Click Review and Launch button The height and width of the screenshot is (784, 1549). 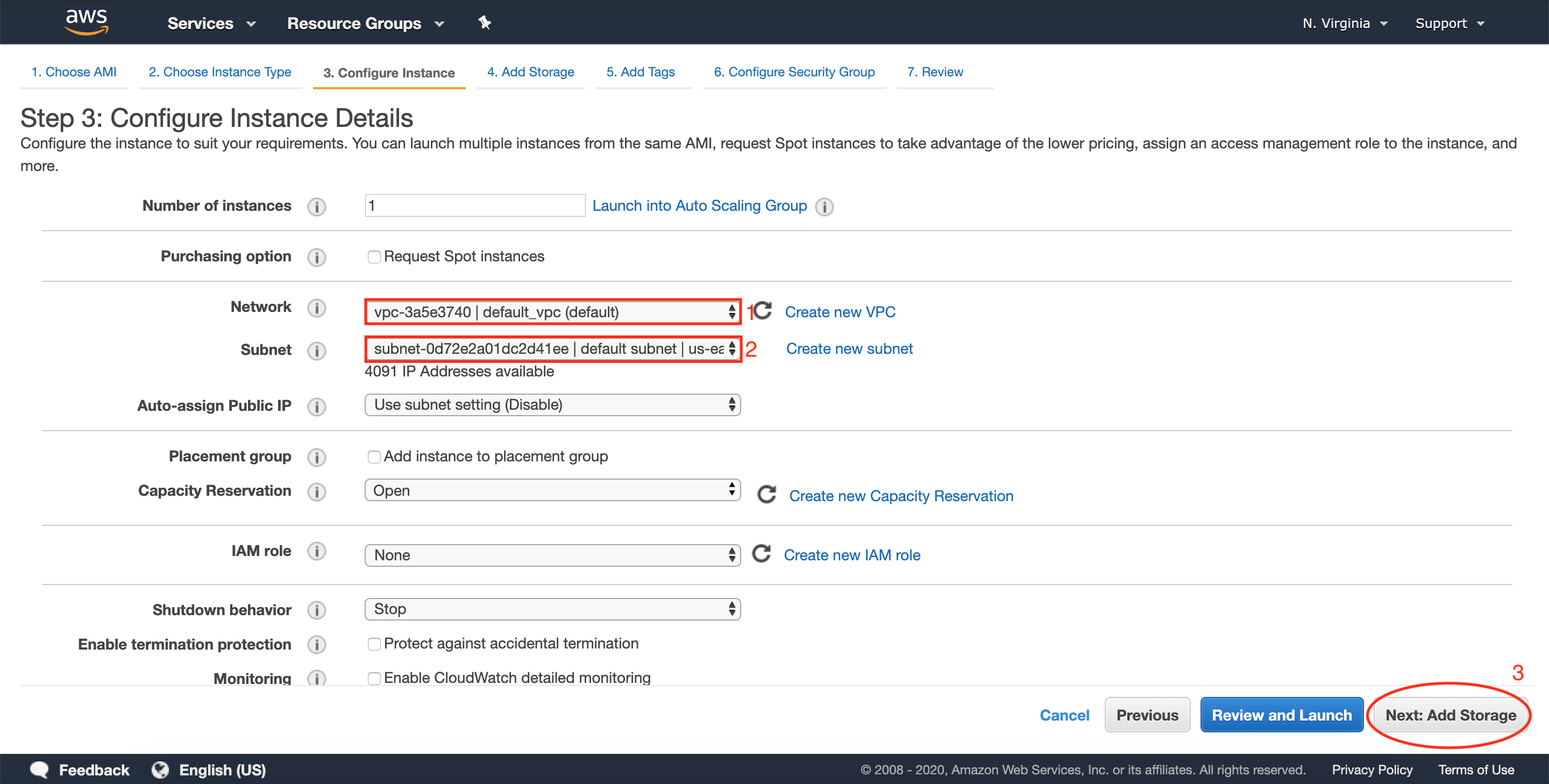[x=1281, y=715]
